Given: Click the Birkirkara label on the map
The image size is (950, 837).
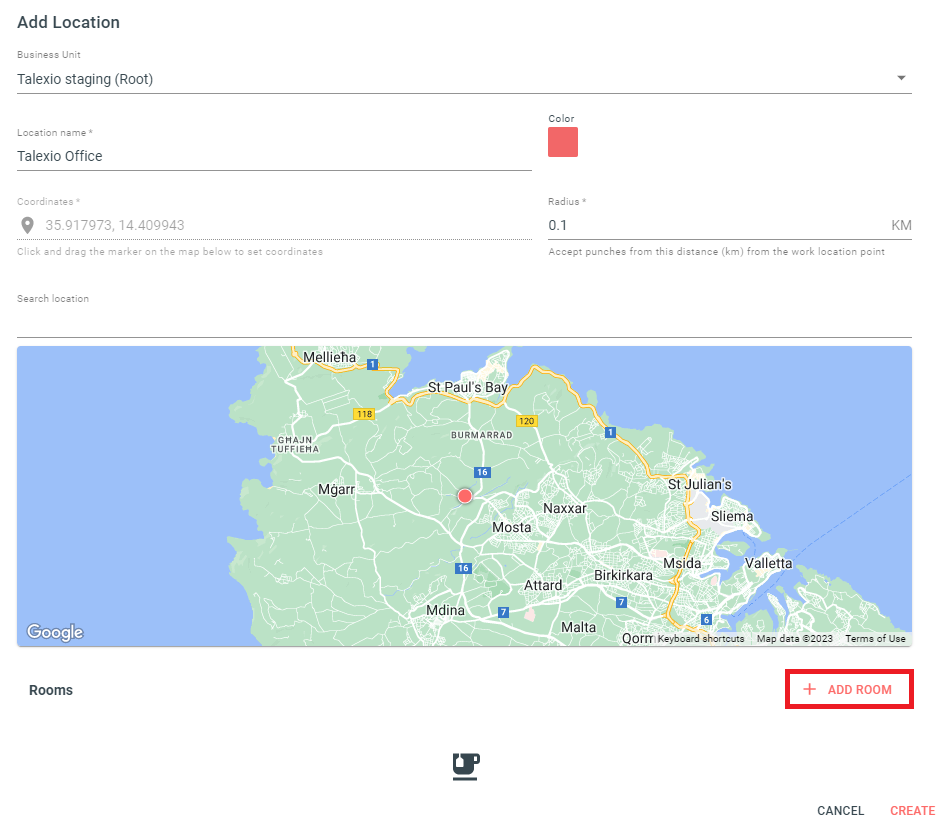Looking at the screenshot, I should coord(623,575).
